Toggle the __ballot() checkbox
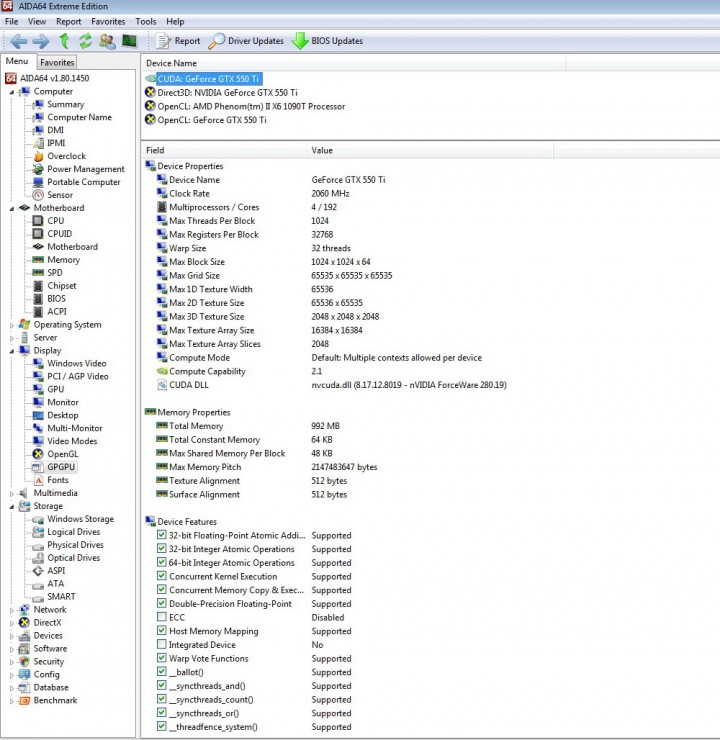The width and height of the screenshot is (720, 740). click(161, 672)
